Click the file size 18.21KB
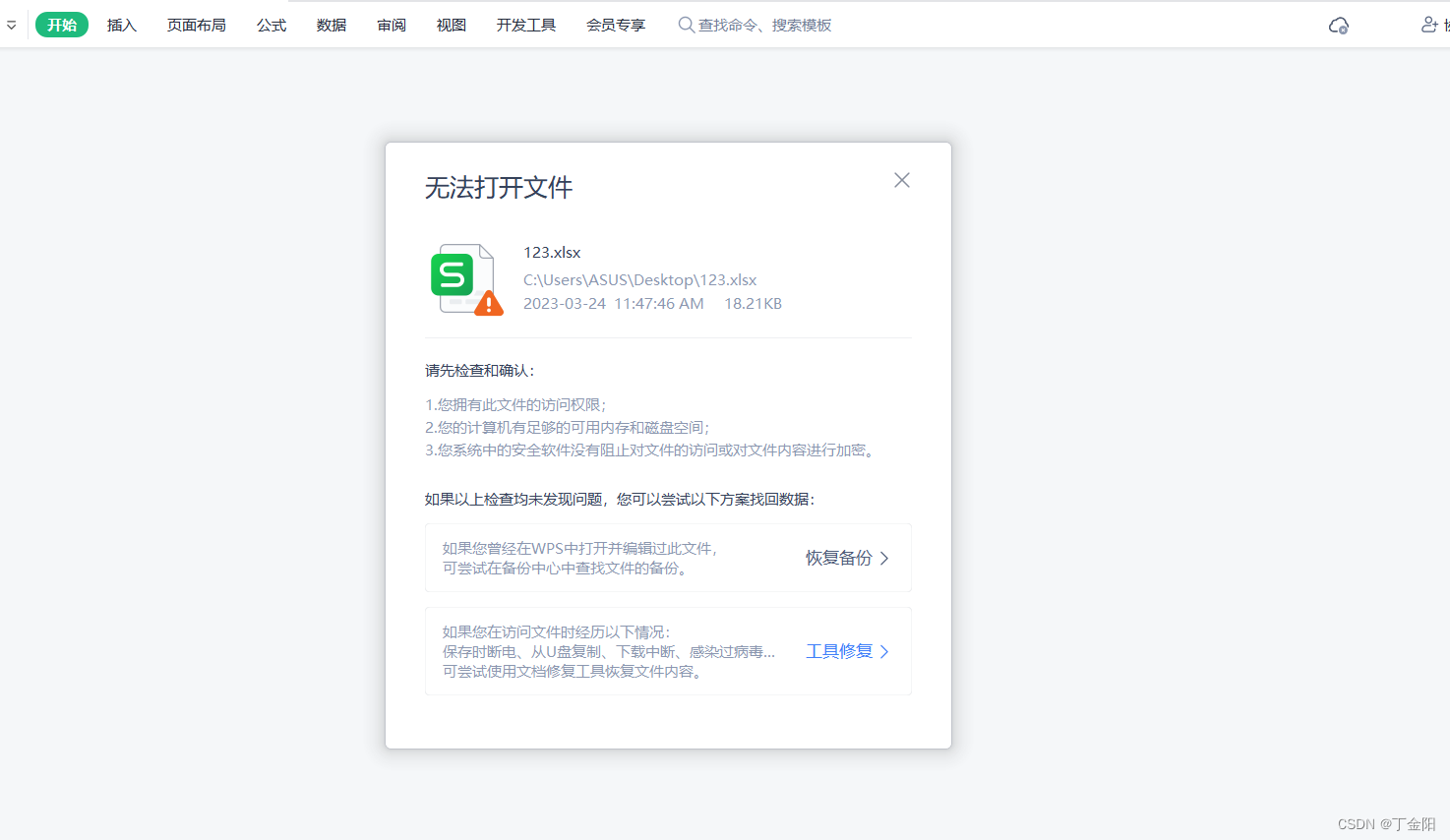Screen dimensions: 1450x840 pyautogui.click(x=754, y=304)
